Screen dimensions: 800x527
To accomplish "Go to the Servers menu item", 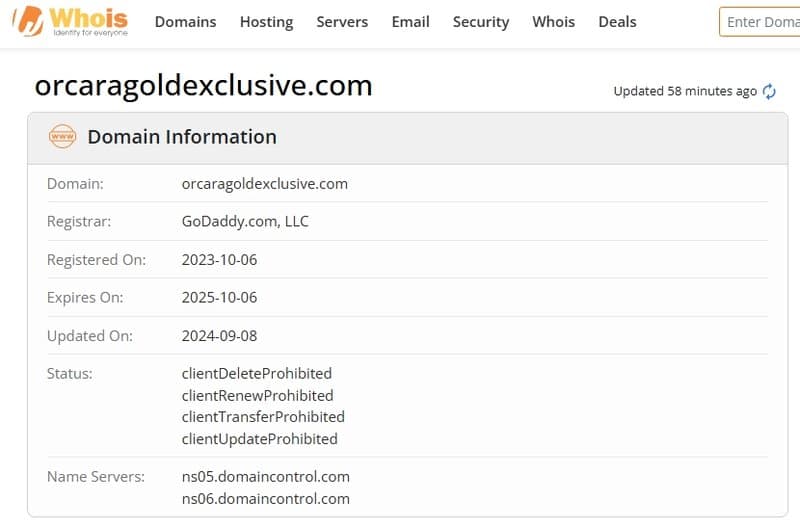I will [342, 22].
